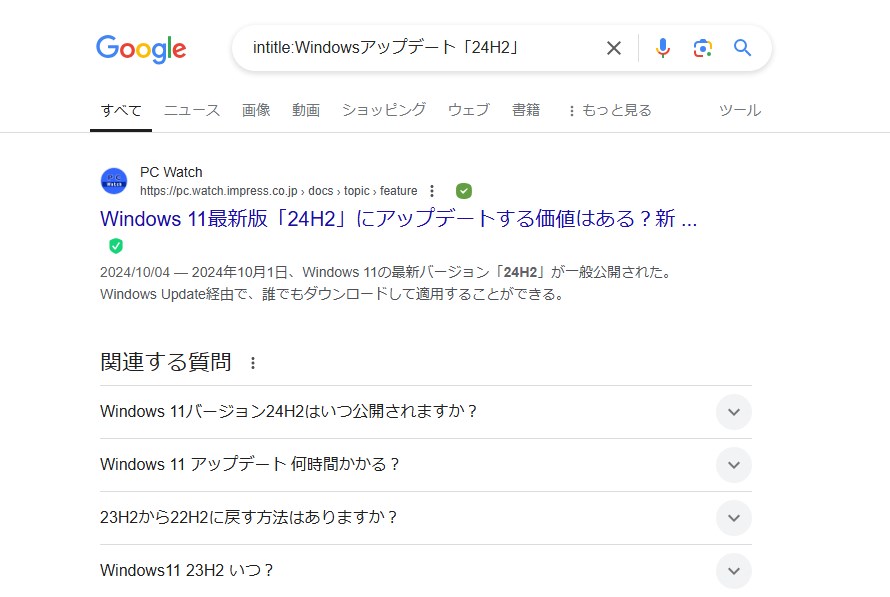Viewport: 890px width, 597px height.
Task: Open the Windows 11最新版「24H2」result link
Action: point(398,219)
